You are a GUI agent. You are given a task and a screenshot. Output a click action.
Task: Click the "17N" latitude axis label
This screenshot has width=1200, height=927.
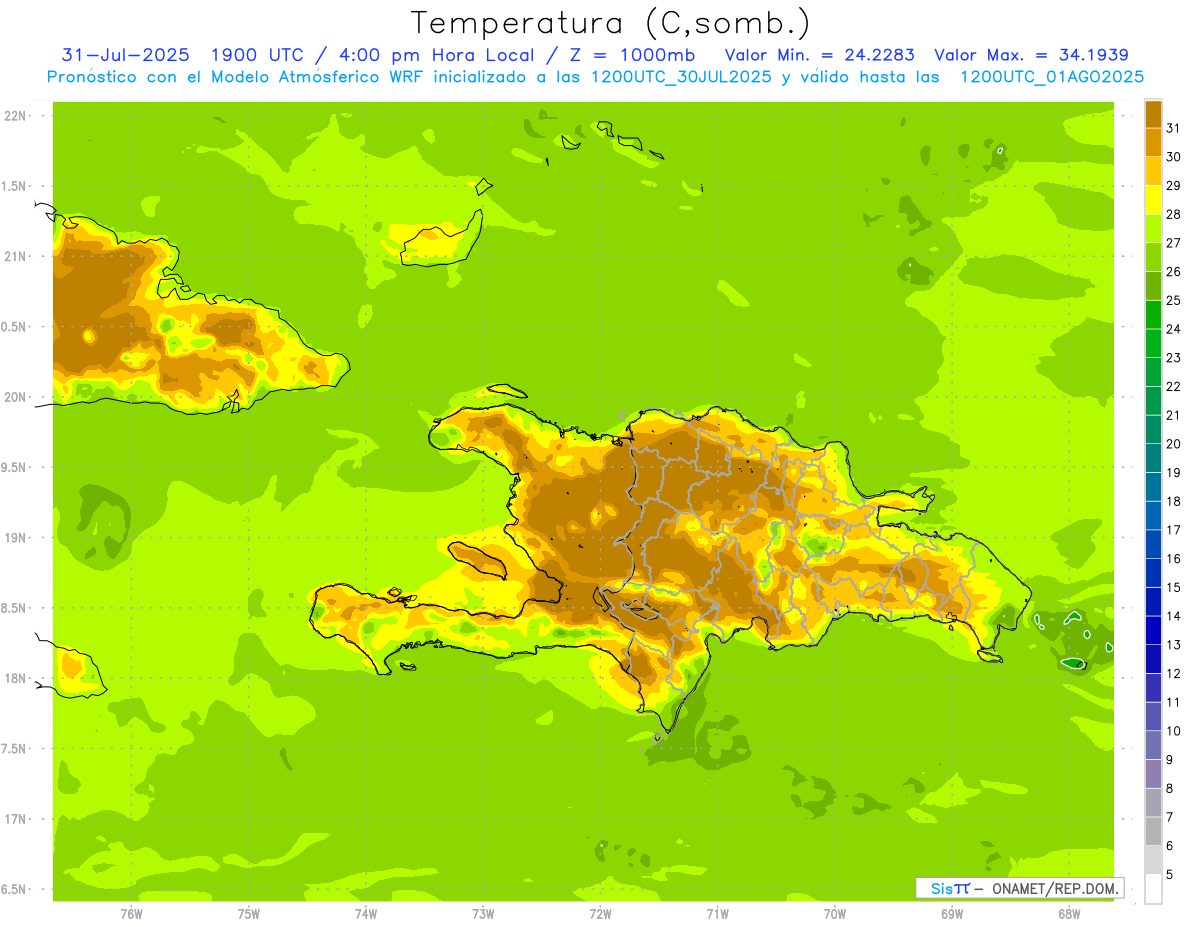tap(16, 819)
